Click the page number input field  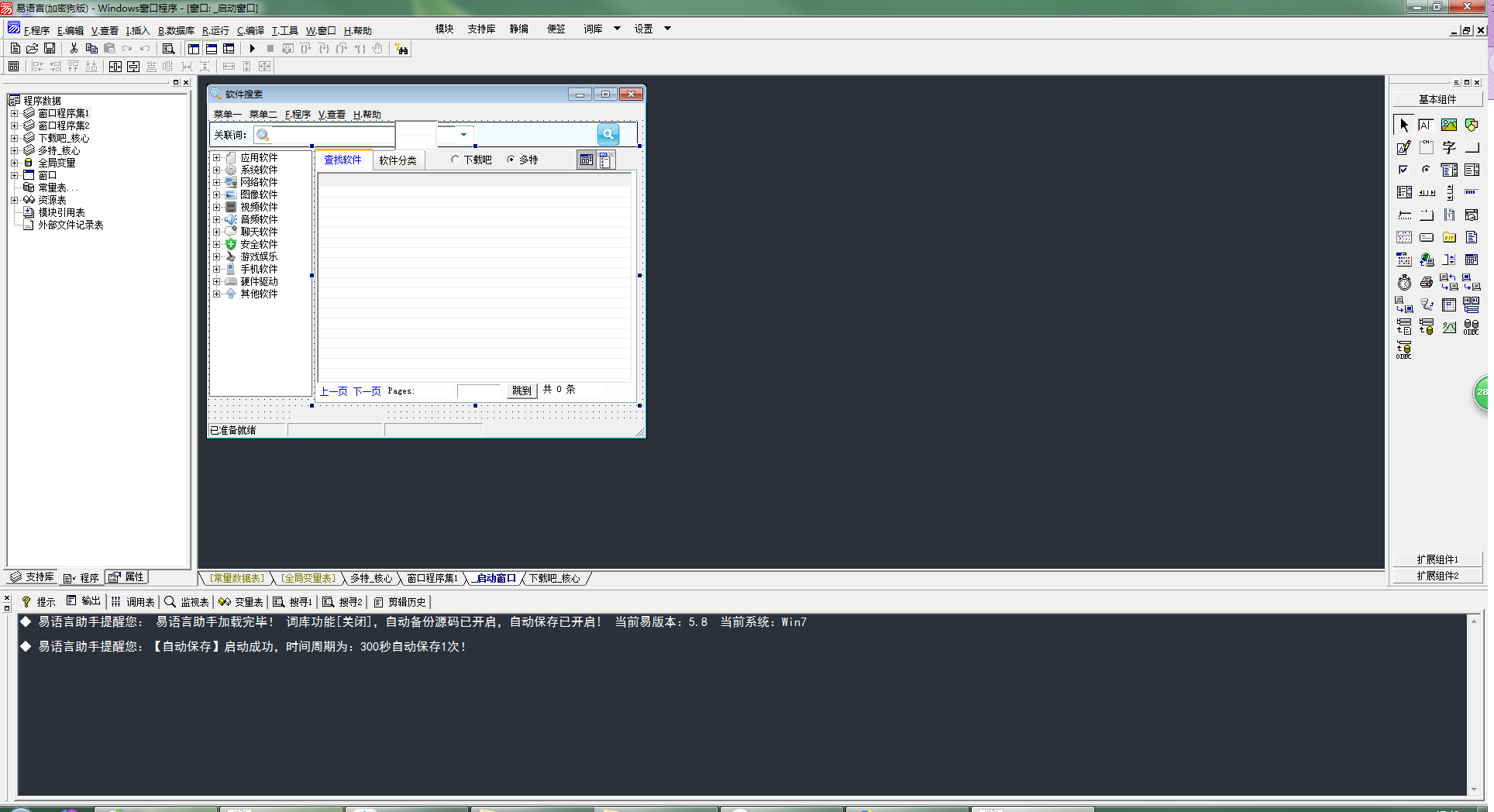(x=480, y=391)
